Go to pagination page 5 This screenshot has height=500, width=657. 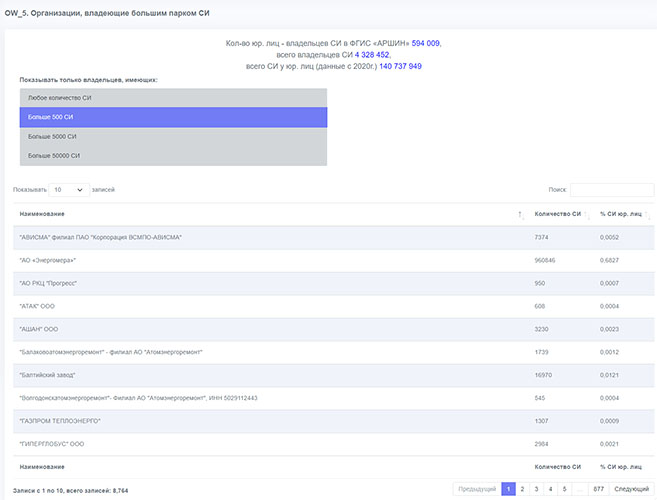(564, 489)
